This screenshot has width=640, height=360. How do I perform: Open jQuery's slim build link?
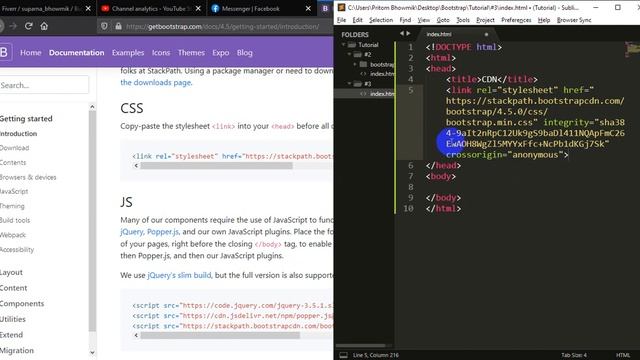tap(179, 275)
